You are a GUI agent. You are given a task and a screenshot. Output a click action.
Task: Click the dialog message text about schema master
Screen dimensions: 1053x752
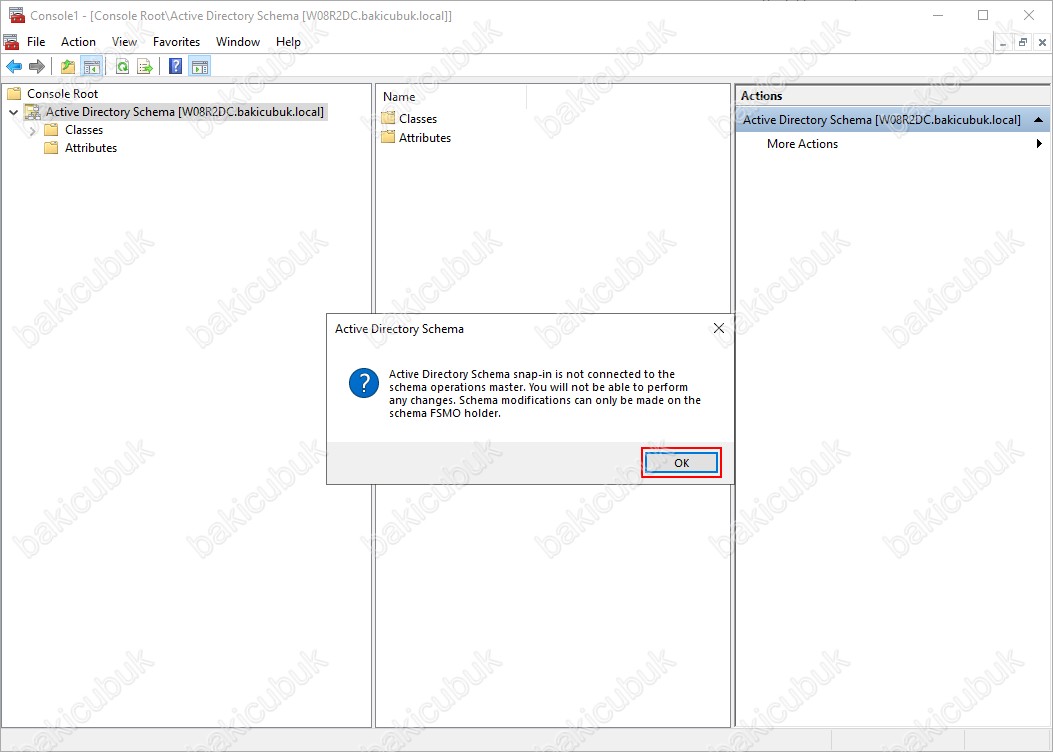click(545, 393)
